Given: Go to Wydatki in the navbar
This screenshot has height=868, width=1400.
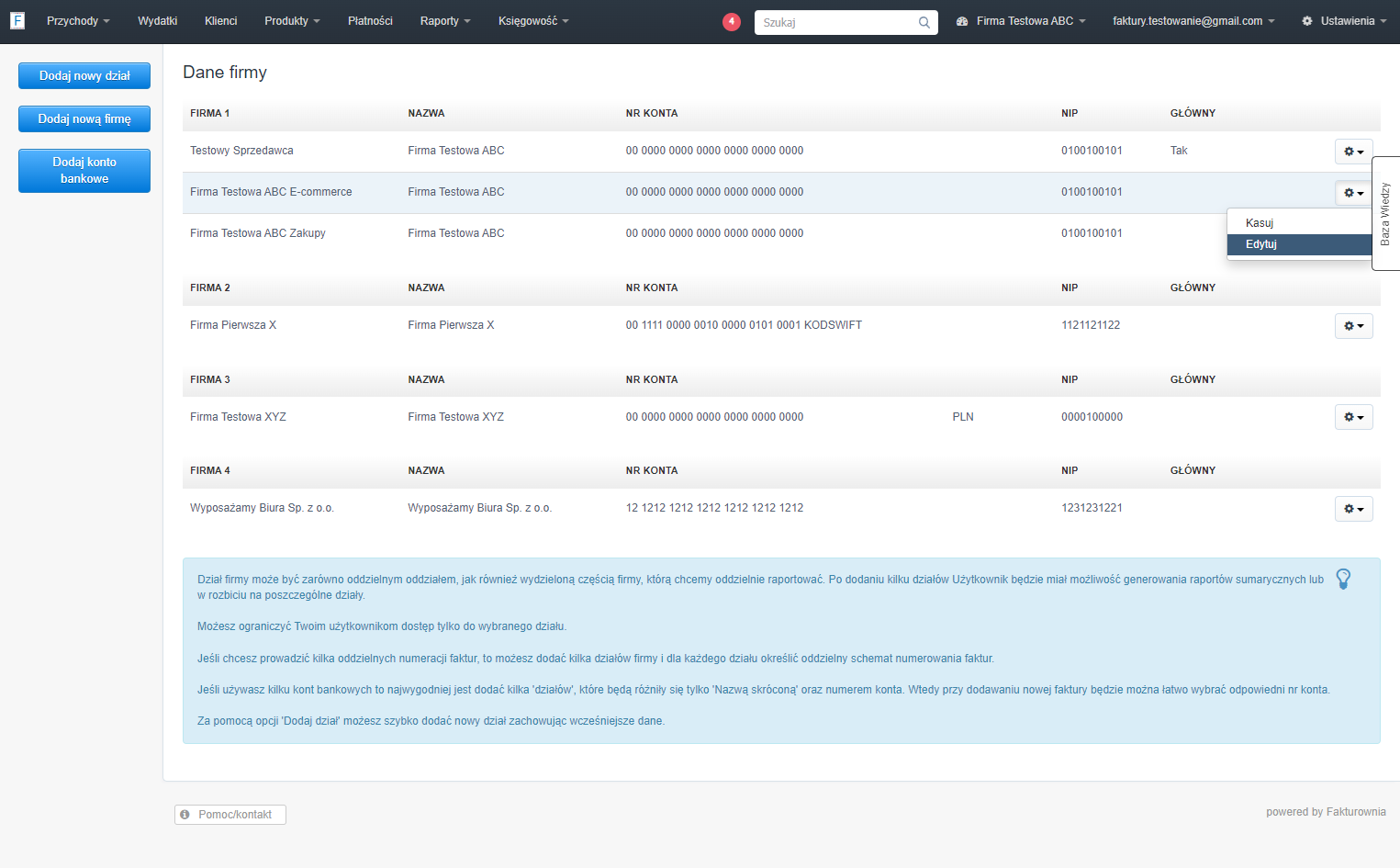Looking at the screenshot, I should click(158, 21).
